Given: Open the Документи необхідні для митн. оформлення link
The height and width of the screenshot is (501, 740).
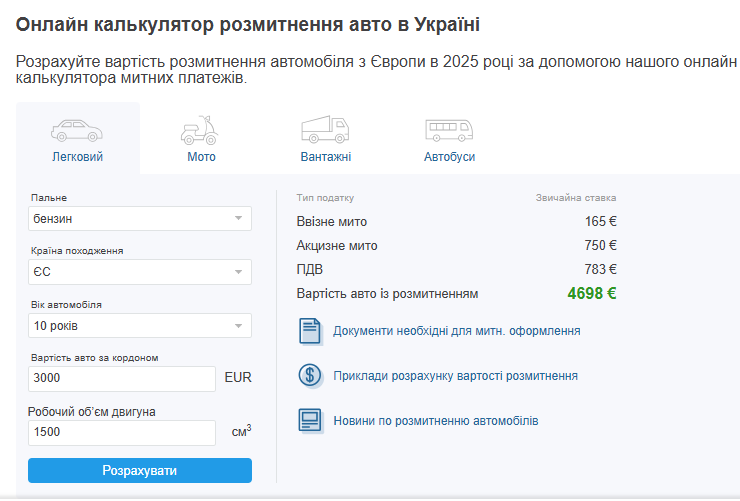Looking at the screenshot, I should click(x=456, y=331).
